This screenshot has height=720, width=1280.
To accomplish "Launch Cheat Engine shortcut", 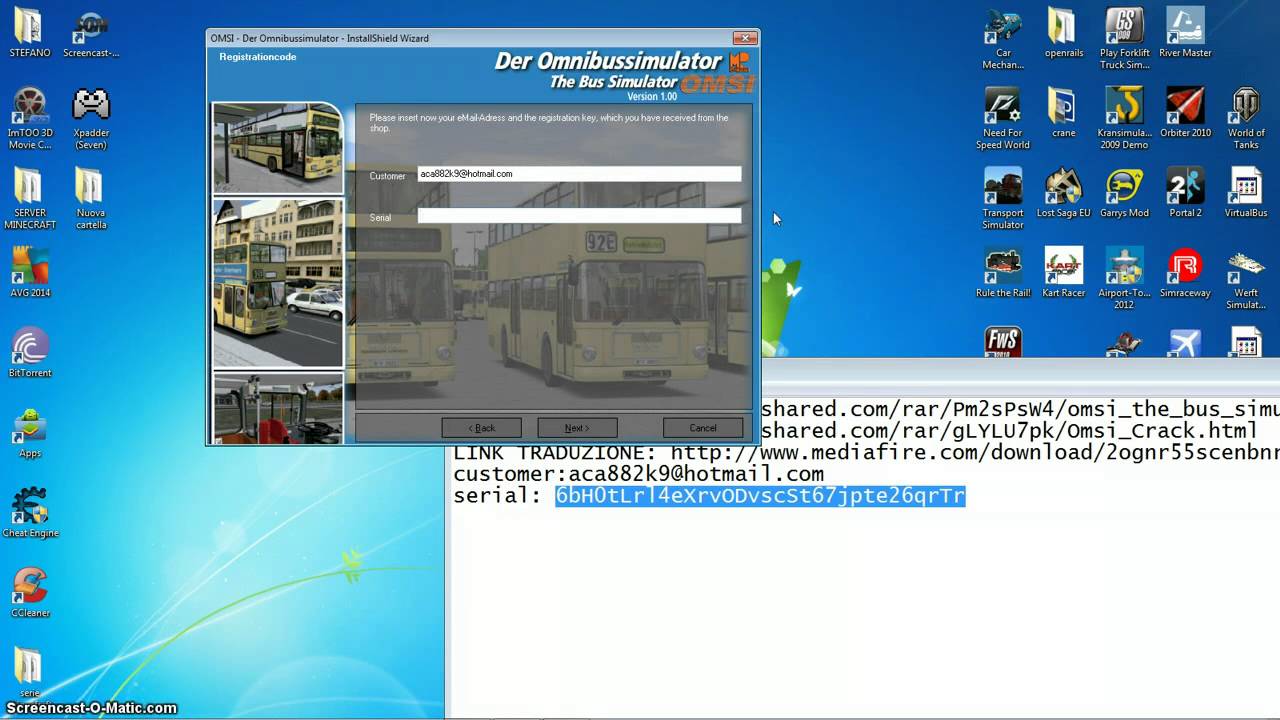I will click(30, 512).
